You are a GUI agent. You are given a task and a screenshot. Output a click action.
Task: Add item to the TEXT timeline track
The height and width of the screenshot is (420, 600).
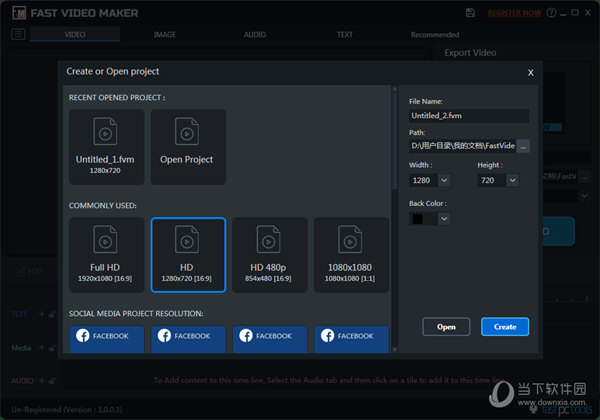41,314
